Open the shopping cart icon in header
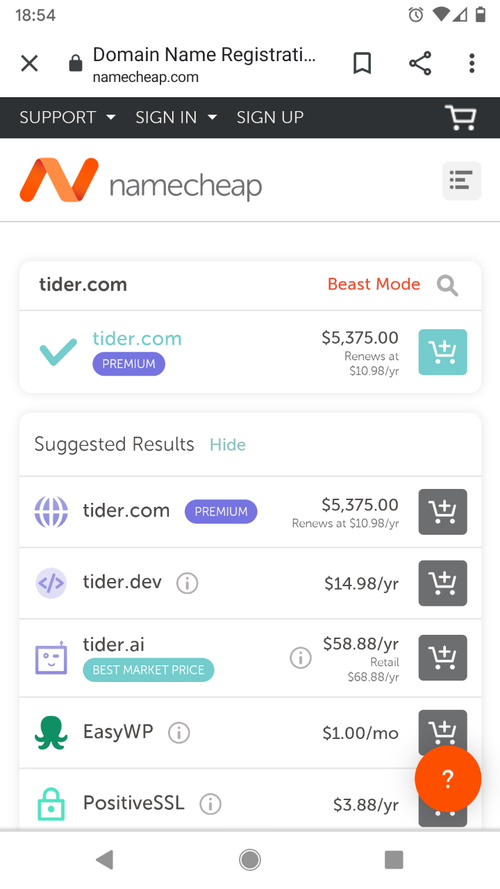This screenshot has height=889, width=500. tap(460, 117)
